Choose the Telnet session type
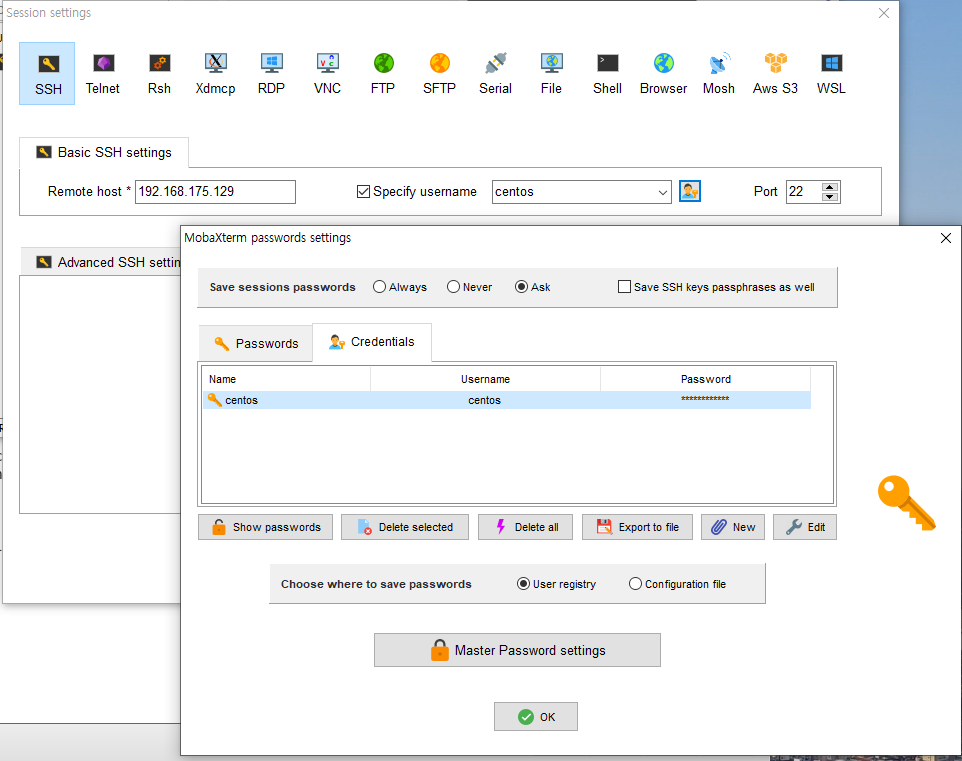962x761 pixels. [102, 74]
